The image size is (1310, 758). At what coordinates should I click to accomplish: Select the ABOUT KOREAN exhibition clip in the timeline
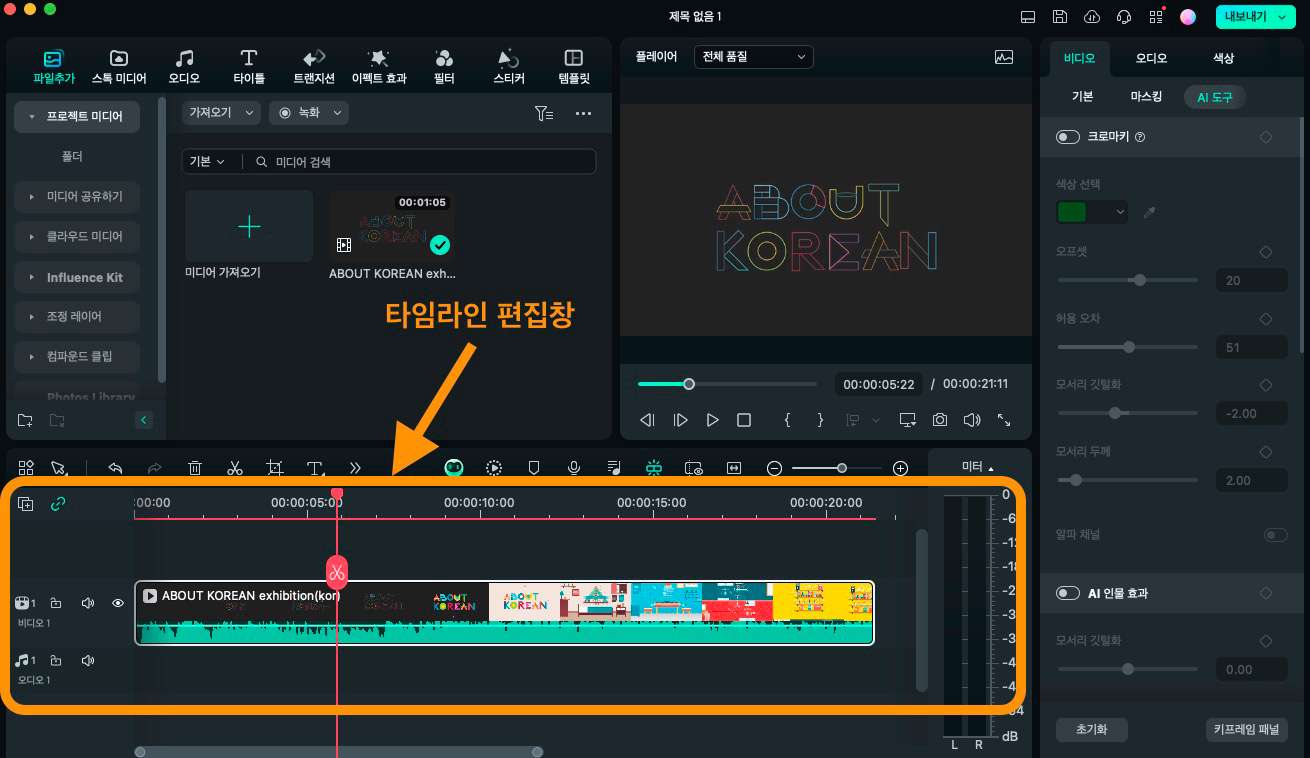coord(504,612)
